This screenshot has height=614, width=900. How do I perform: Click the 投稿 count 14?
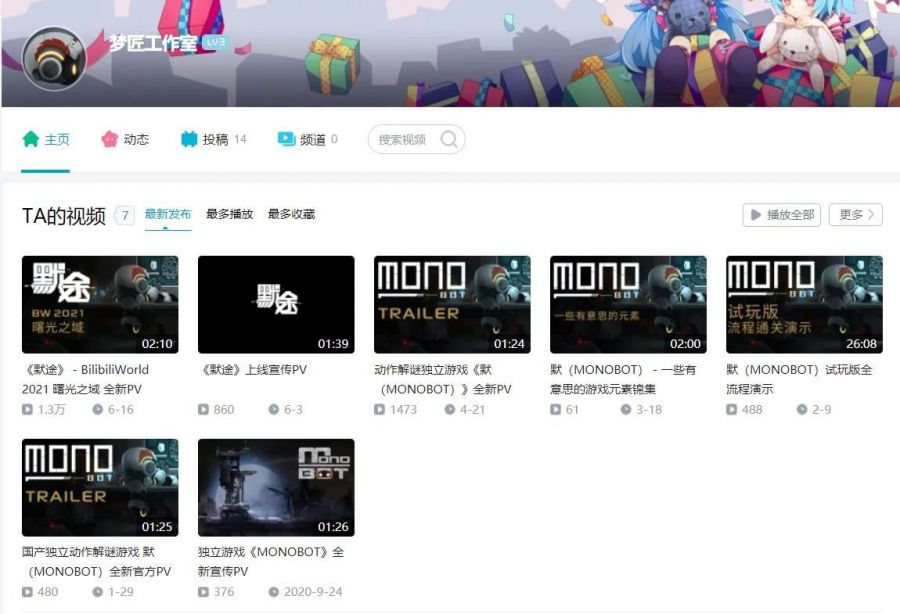pos(240,139)
